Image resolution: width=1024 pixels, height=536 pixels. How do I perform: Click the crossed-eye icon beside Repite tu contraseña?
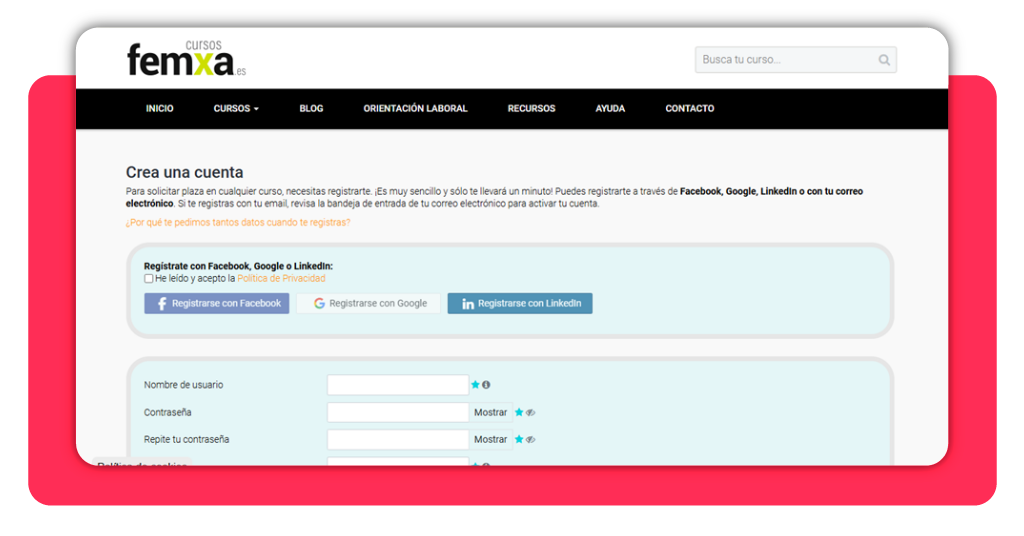(530, 440)
